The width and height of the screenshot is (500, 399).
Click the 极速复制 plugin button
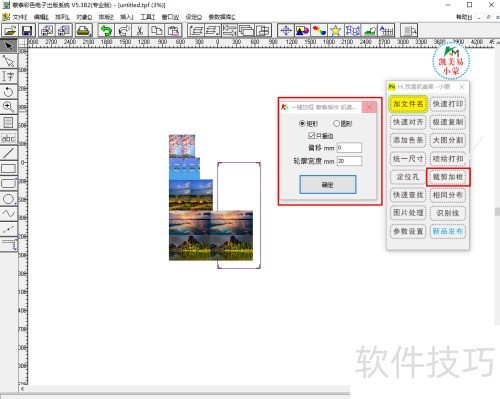click(448, 122)
